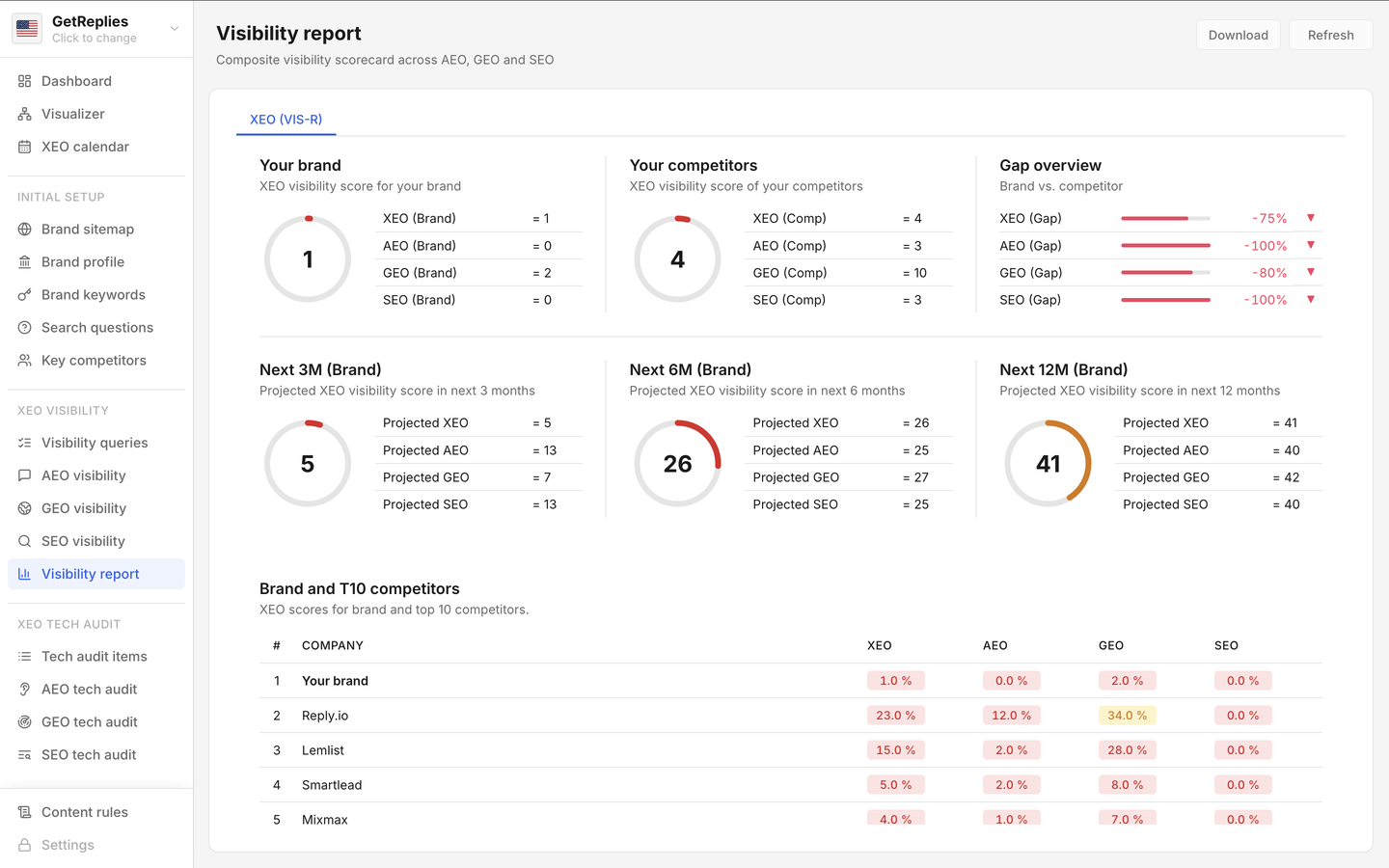Click the AEO visibility chat icon

coord(25,475)
